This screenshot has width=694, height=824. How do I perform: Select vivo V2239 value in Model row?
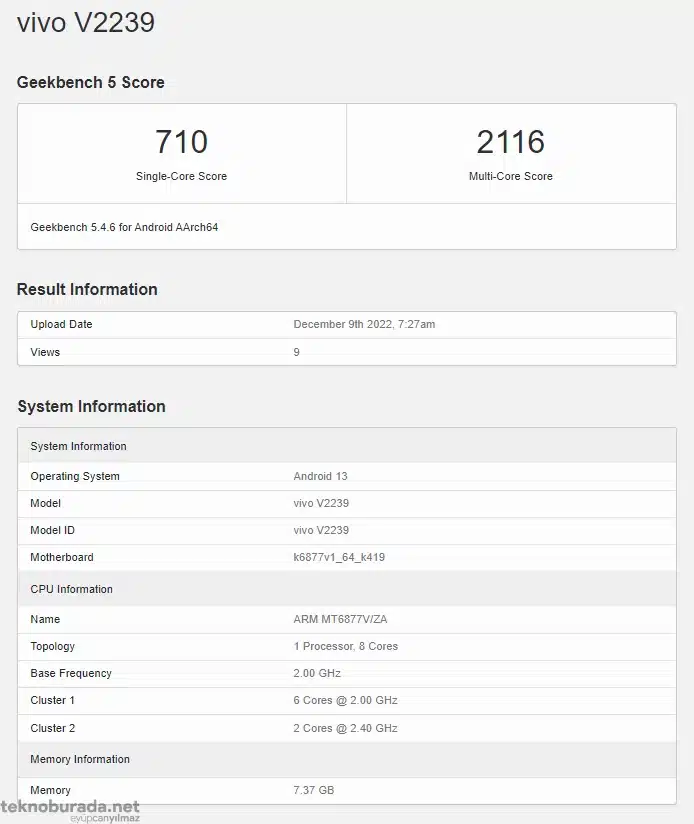321,503
